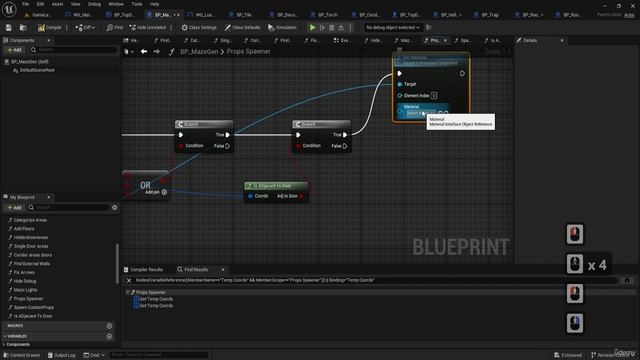Click the Save icon in the toolbar

click(9, 27)
